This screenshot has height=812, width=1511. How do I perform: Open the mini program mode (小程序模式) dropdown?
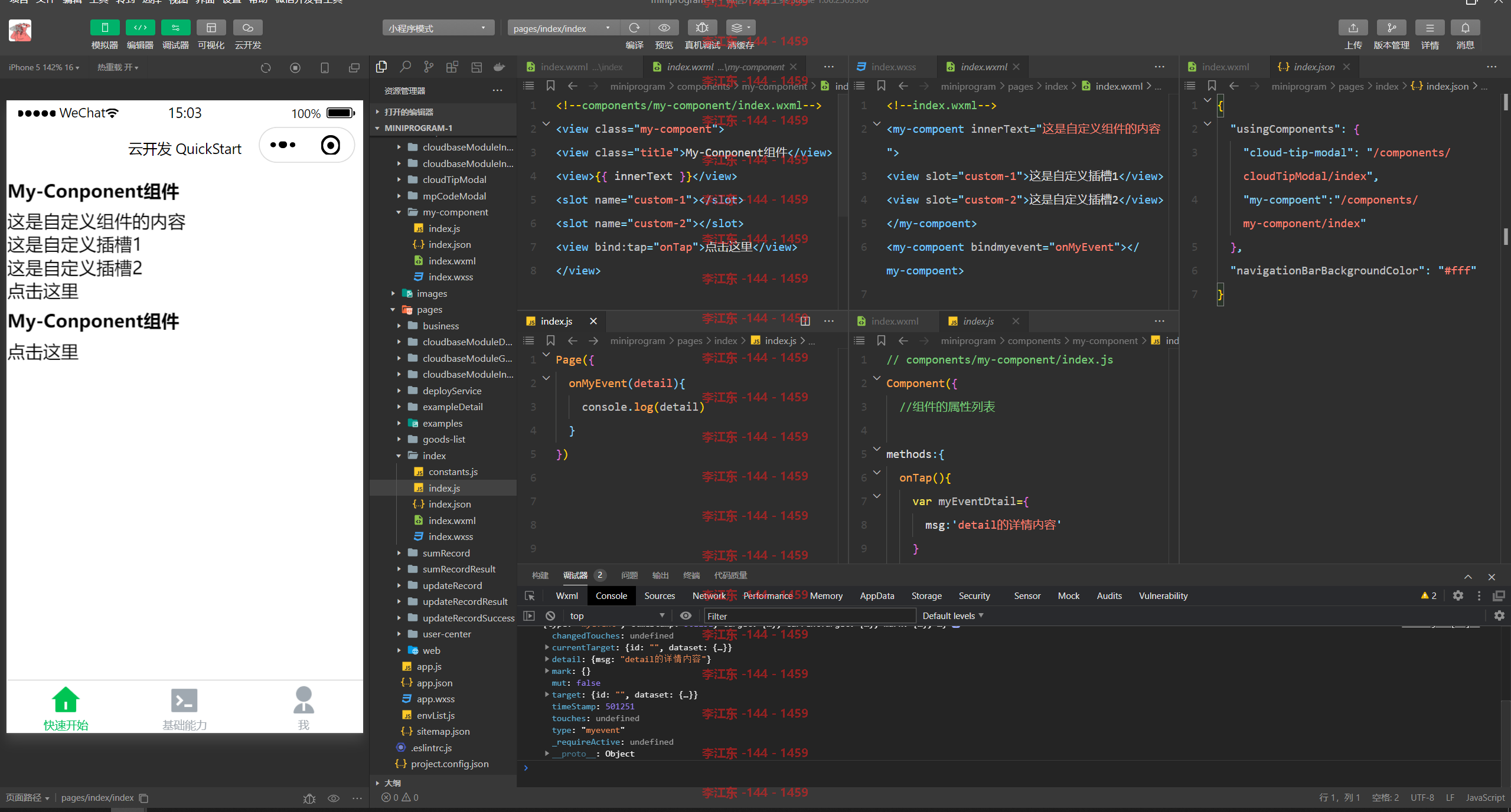point(438,28)
